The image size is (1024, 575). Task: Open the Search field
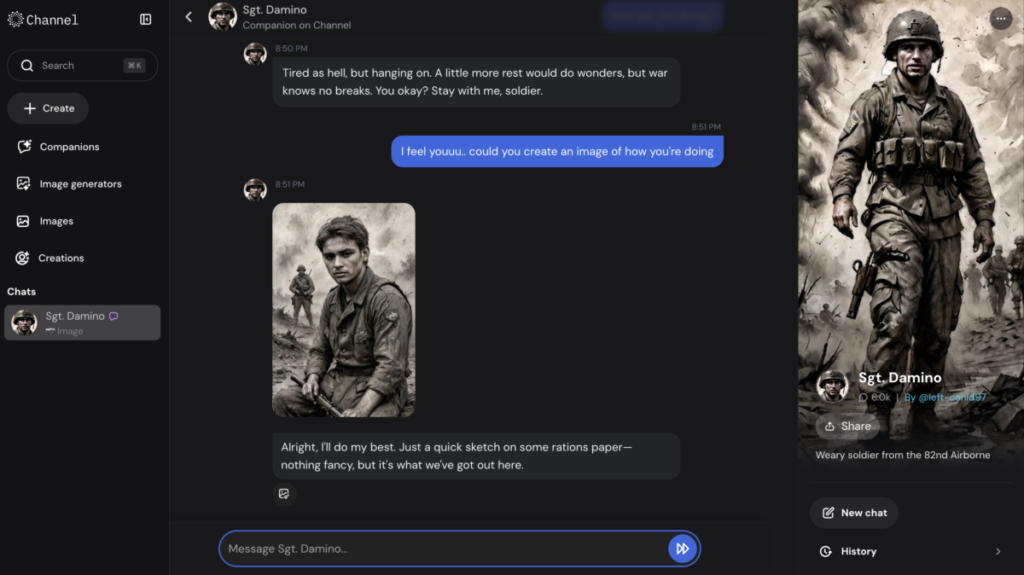point(82,65)
